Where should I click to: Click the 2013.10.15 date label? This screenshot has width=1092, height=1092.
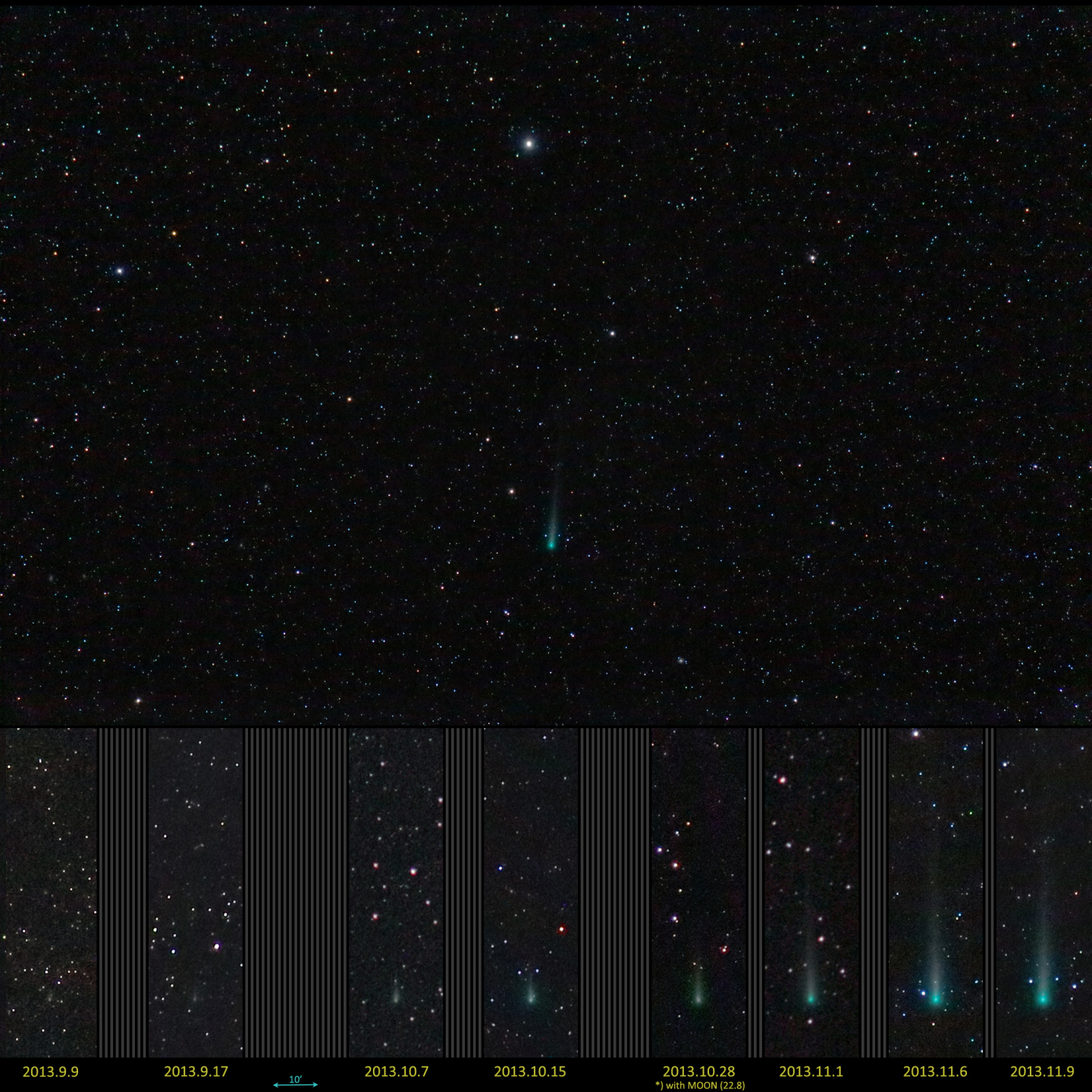click(530, 1072)
